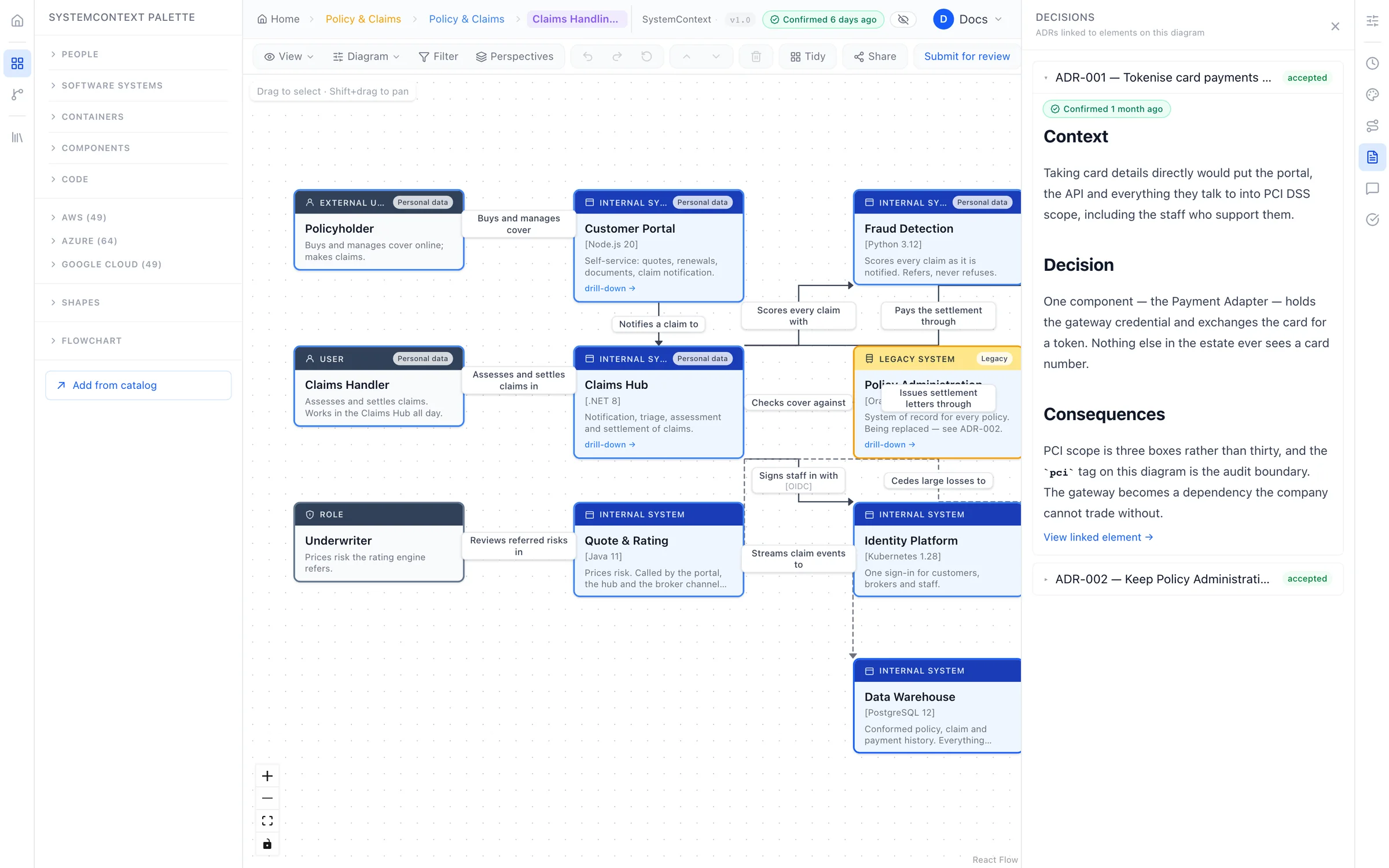Open the history clock icon on right rail
Image resolution: width=1389 pixels, height=868 pixels.
1372,63
